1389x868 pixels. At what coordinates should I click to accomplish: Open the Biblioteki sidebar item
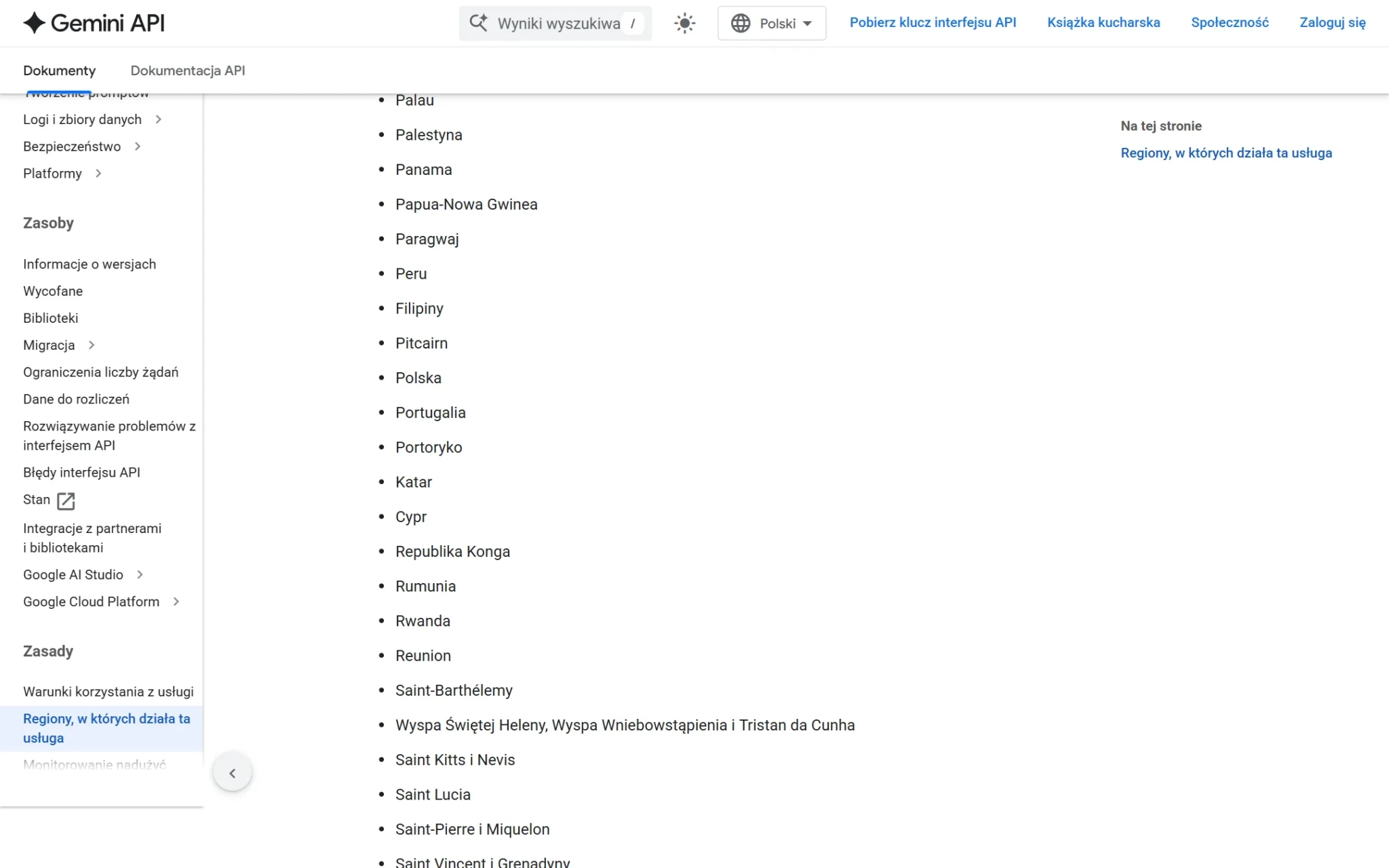51,318
